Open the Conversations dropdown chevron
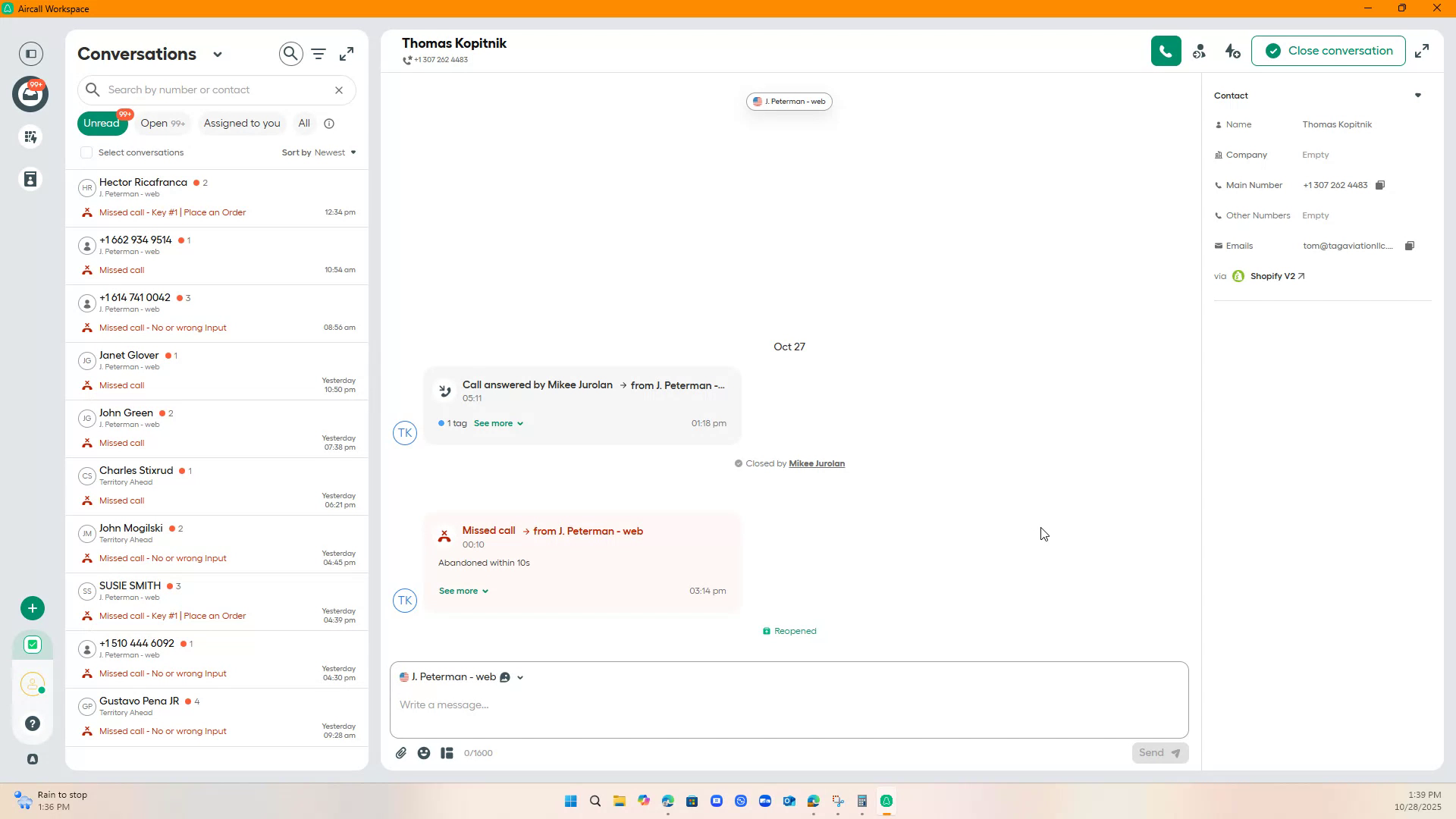 point(218,54)
